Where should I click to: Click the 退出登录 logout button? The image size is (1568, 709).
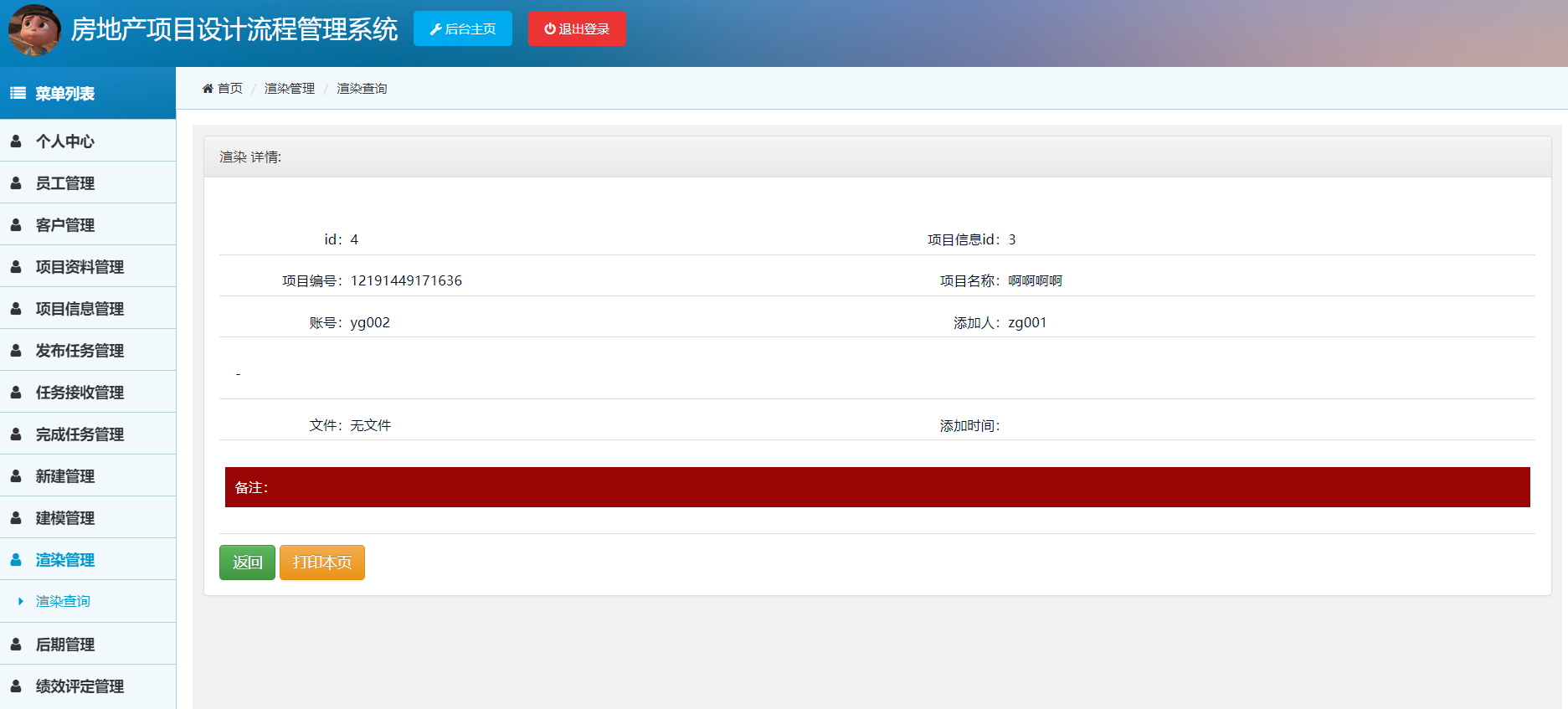[577, 28]
